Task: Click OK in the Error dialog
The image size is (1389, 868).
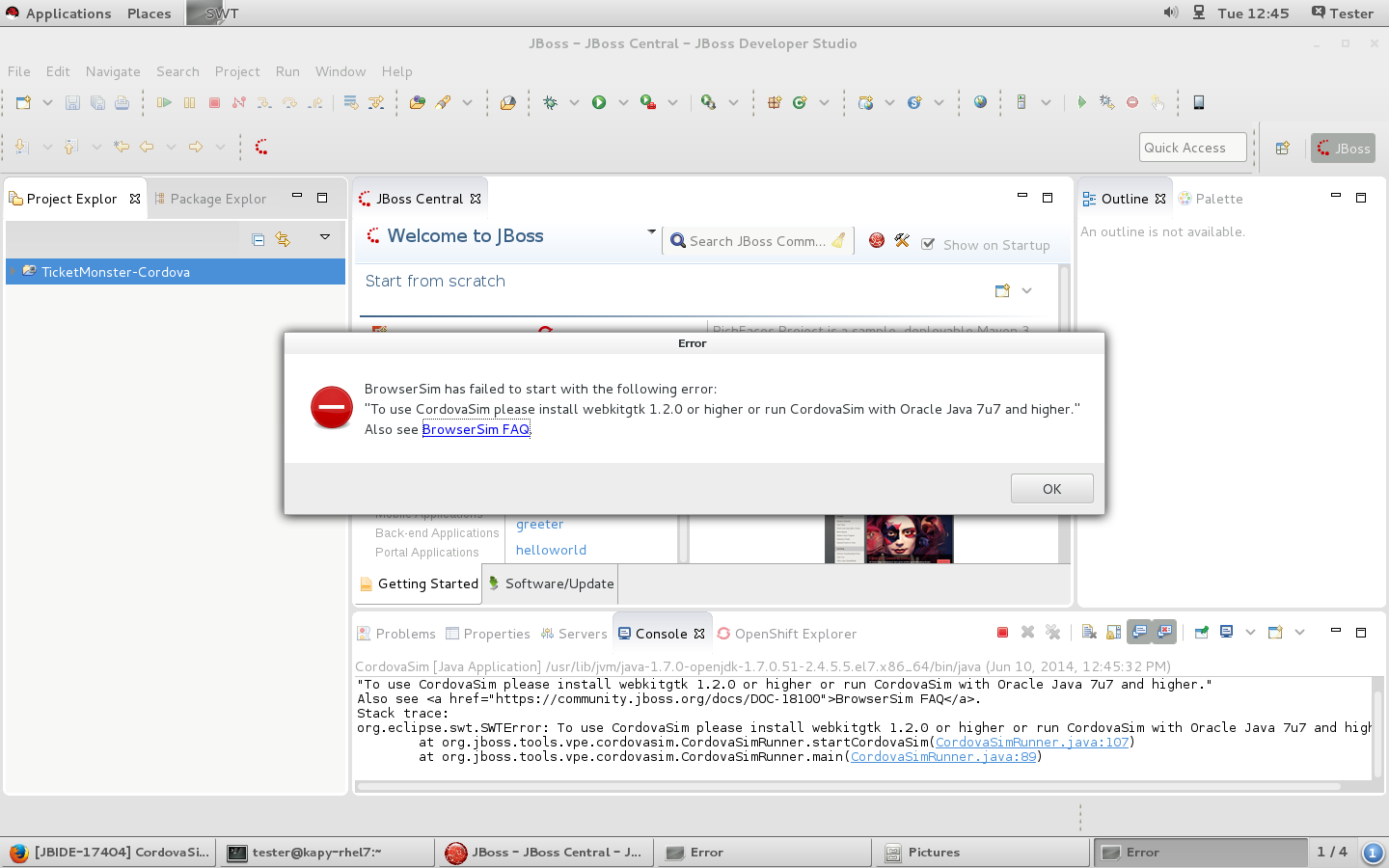Action: pos(1051,489)
